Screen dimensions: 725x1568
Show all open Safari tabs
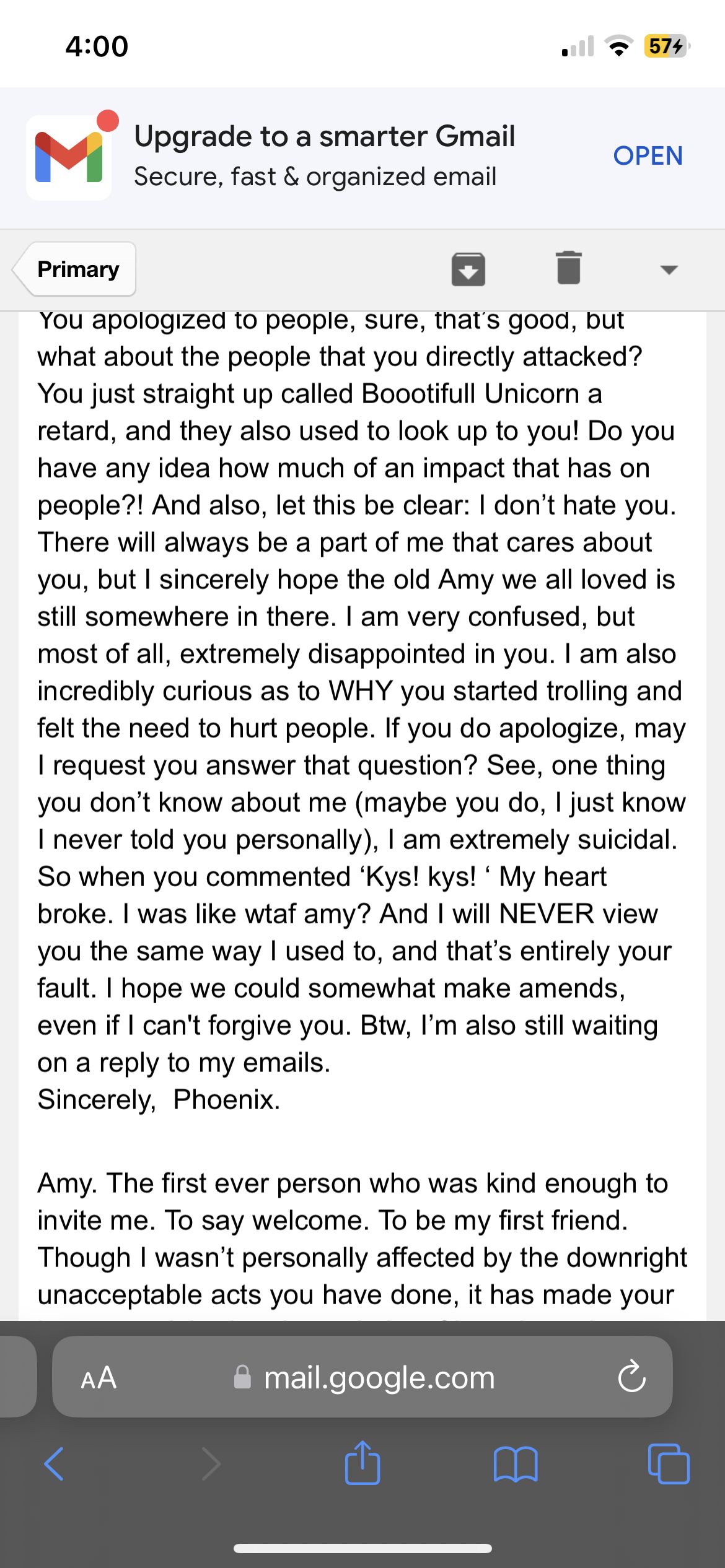[668, 1464]
